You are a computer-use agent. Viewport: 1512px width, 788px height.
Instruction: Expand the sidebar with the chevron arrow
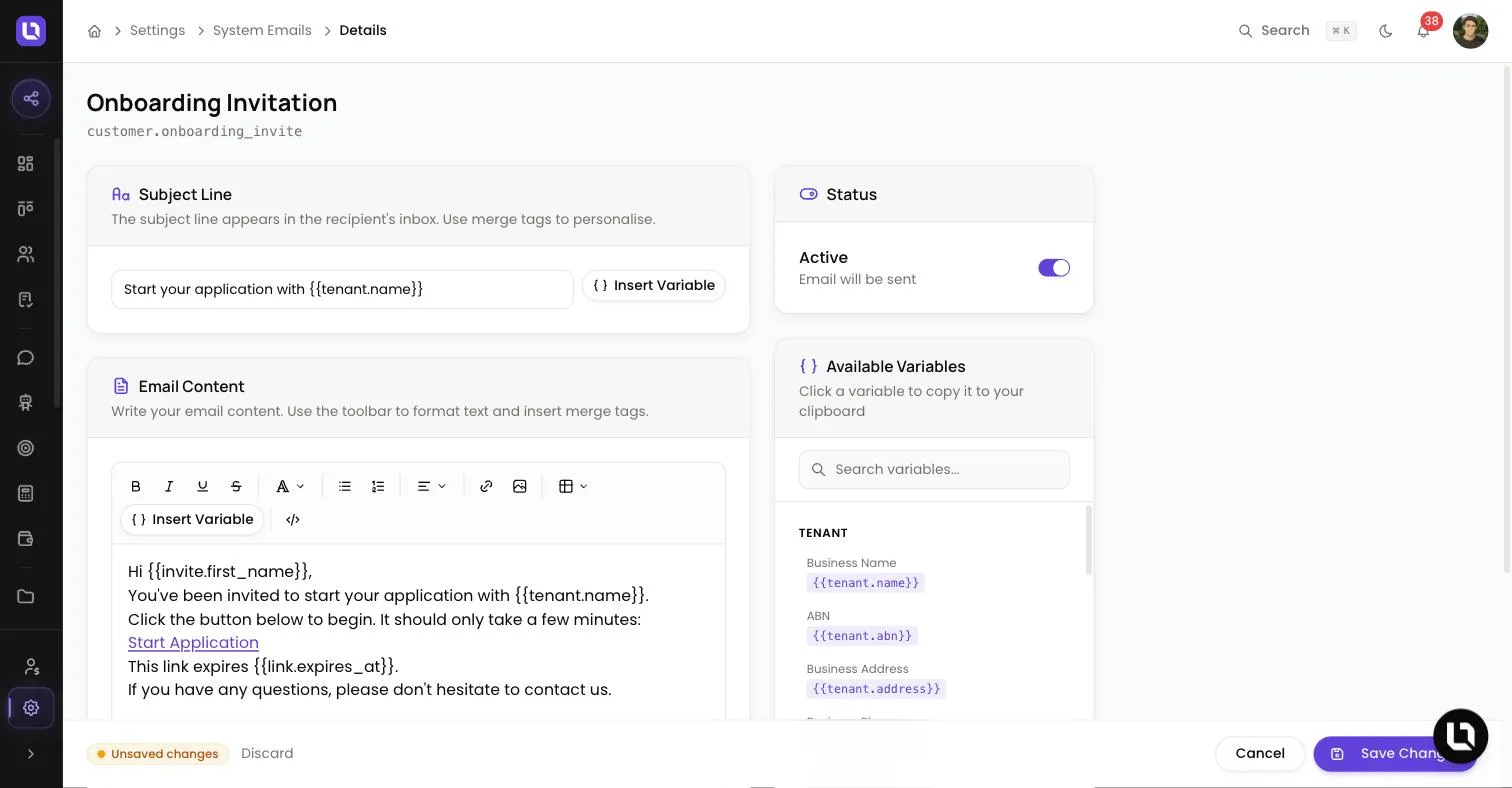coord(31,754)
